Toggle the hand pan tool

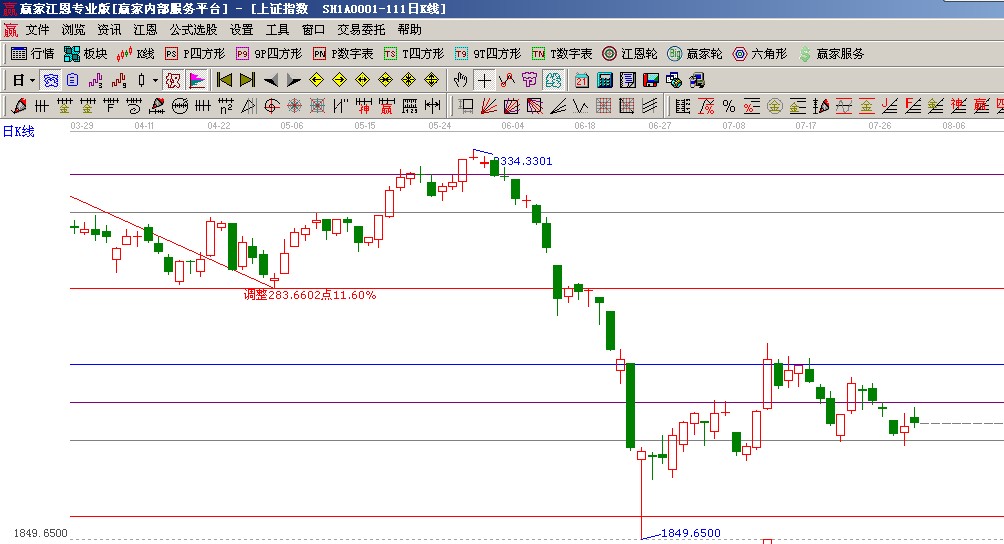click(x=461, y=80)
